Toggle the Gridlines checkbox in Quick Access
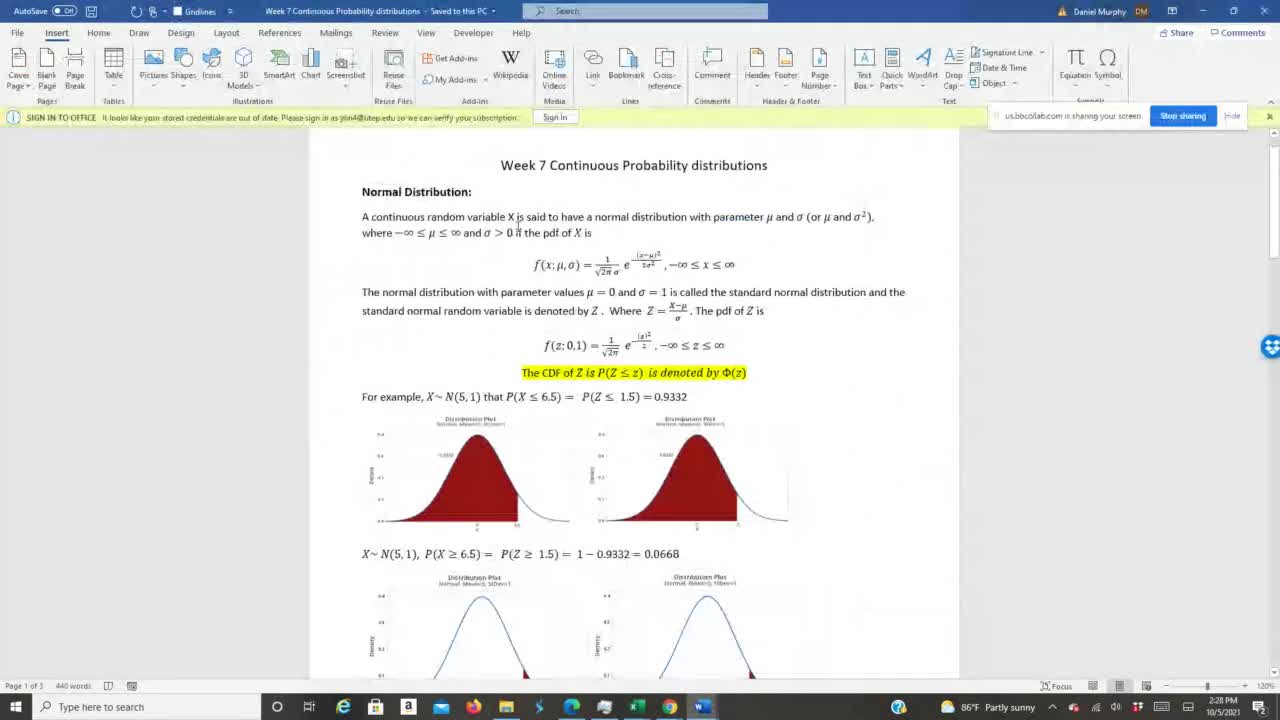Viewport: 1280px width, 720px height. pyautogui.click(x=194, y=11)
